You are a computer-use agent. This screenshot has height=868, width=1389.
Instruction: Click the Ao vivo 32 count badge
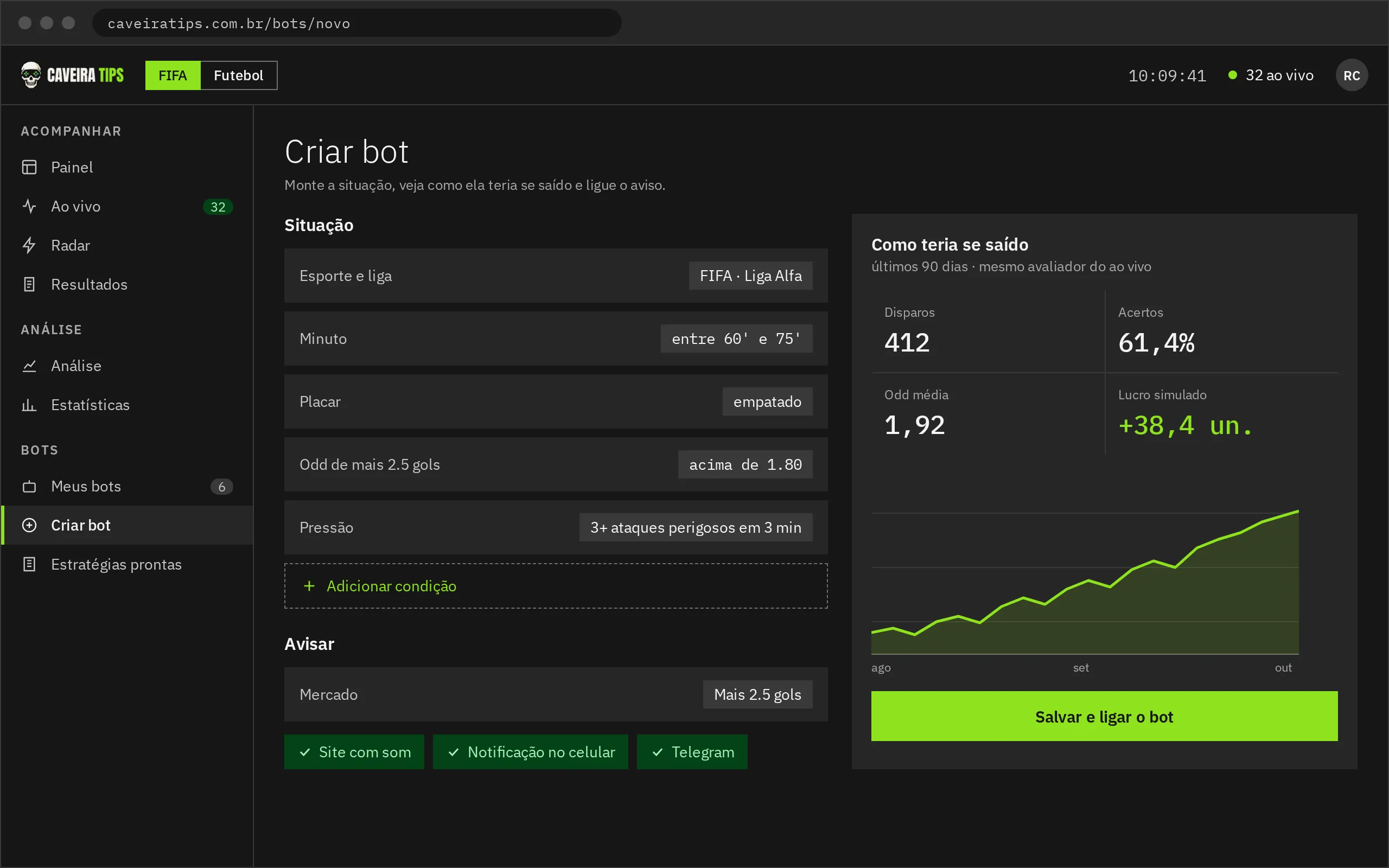218,207
